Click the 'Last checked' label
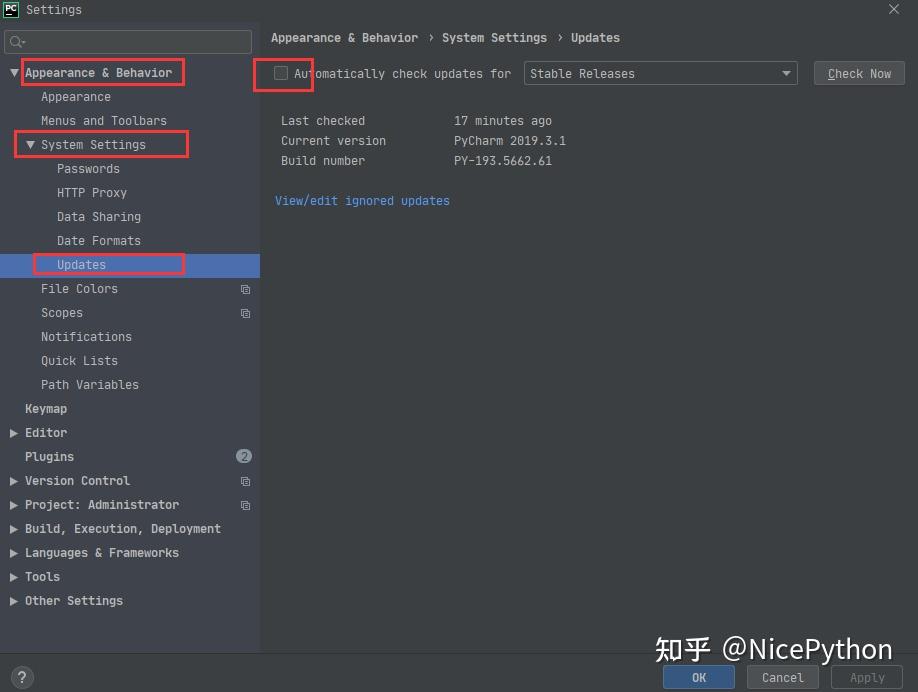This screenshot has height=692, width=918. pyautogui.click(x=323, y=121)
